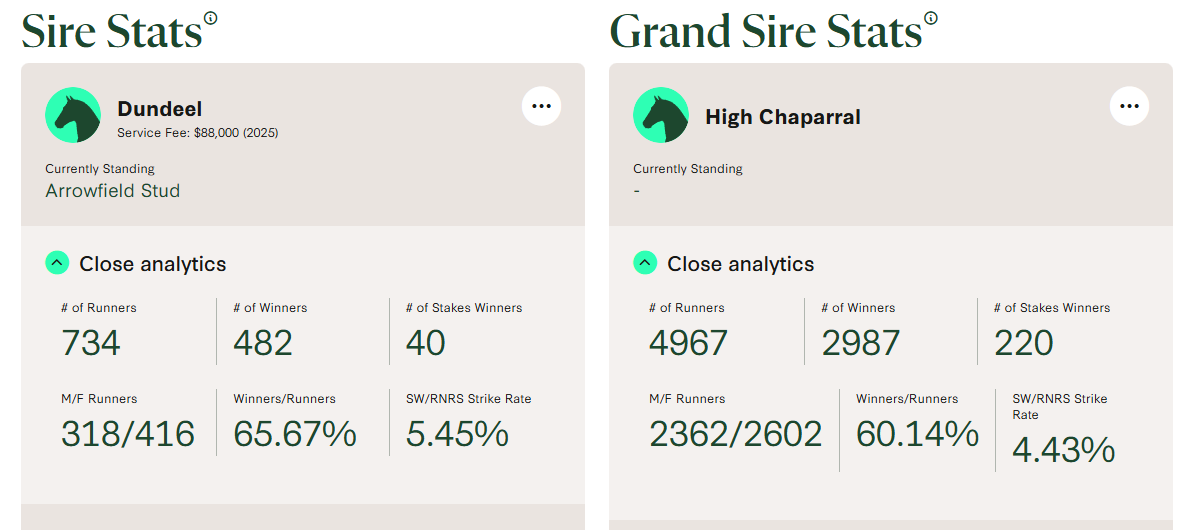Click the Grand Sire Stats info icon

pos(931,18)
